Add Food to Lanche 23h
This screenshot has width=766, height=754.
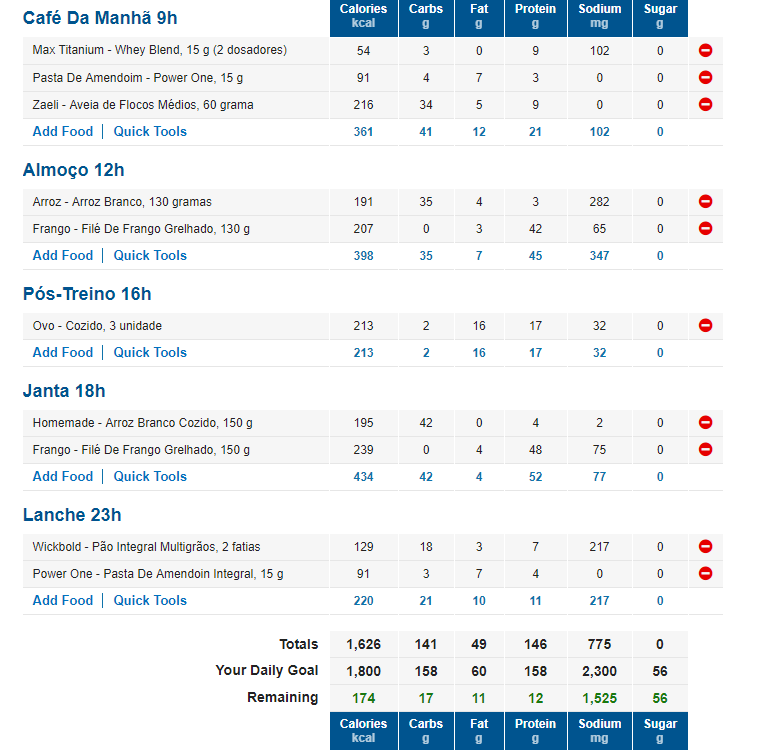tap(63, 601)
